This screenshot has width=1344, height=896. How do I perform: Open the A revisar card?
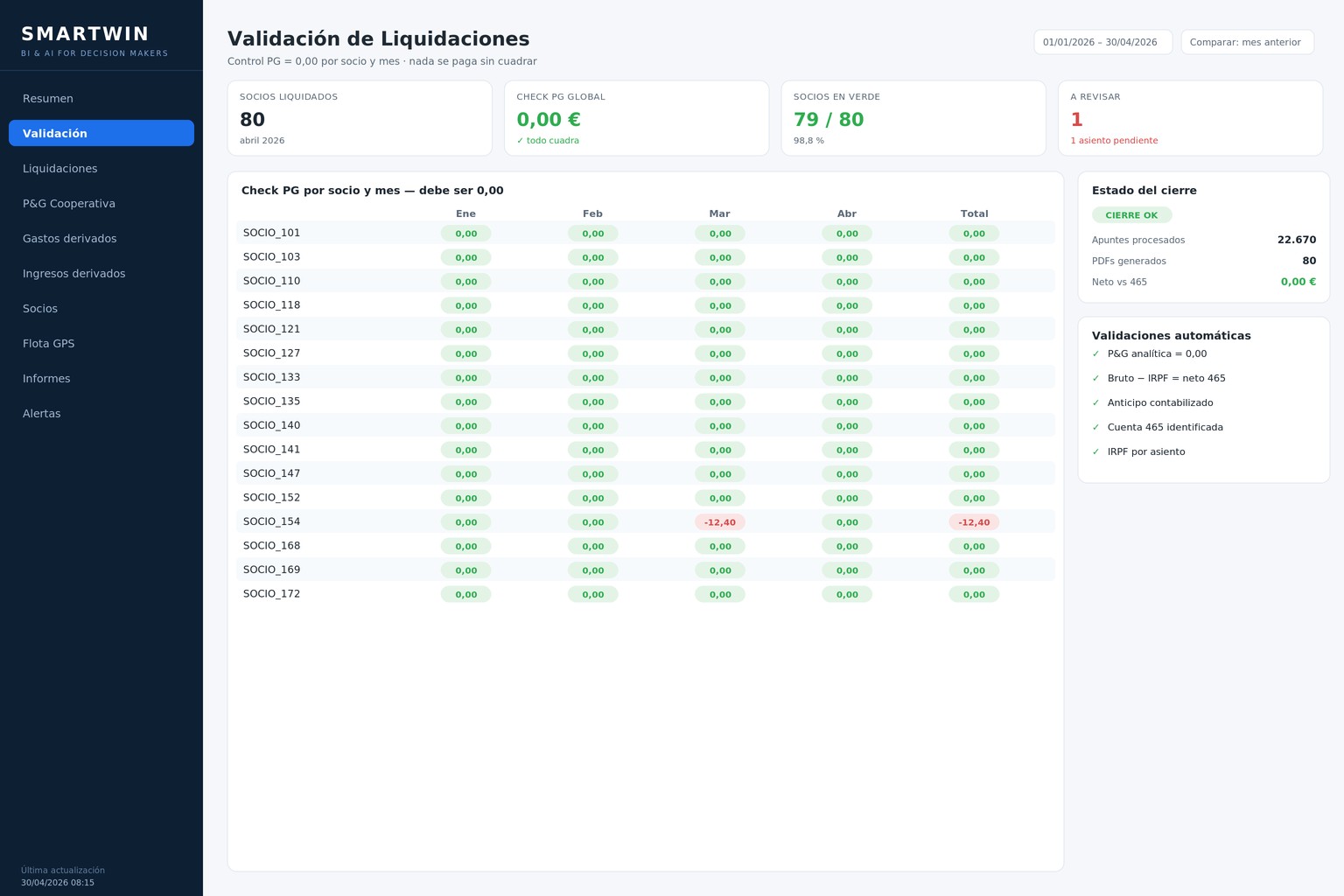[x=1190, y=118]
